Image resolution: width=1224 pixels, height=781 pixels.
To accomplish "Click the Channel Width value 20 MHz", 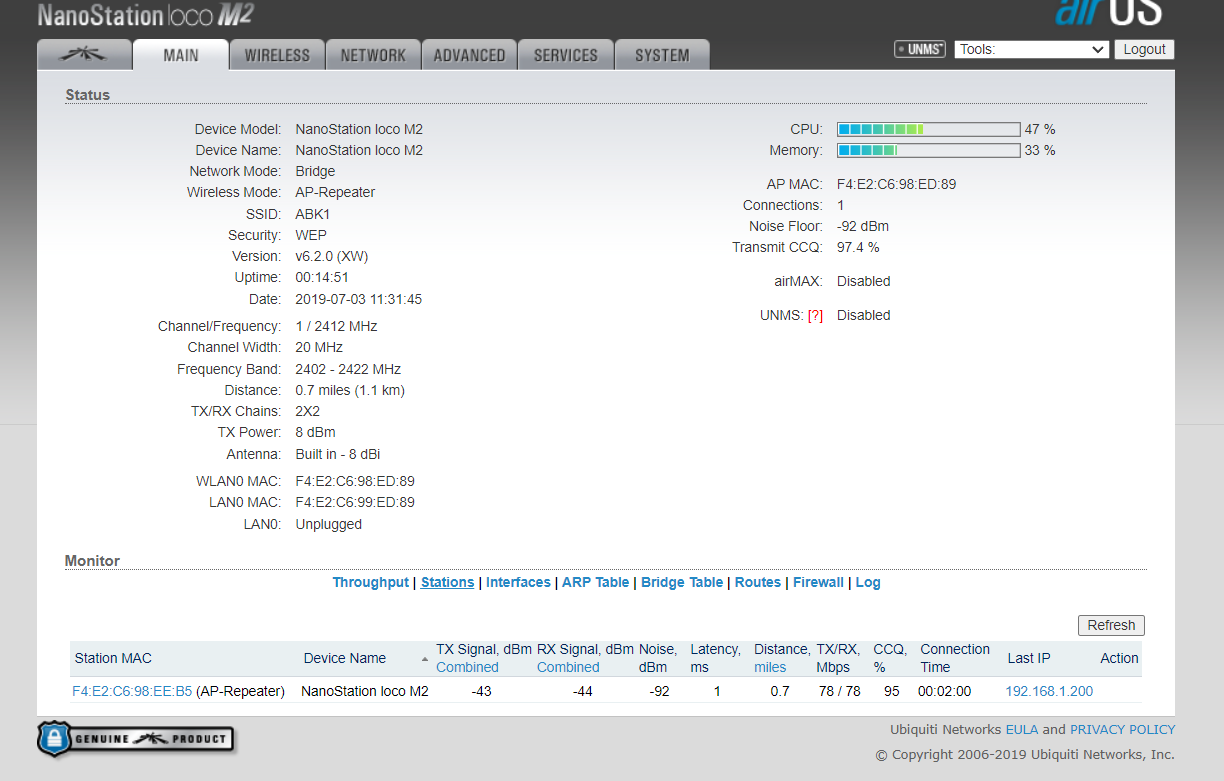I will (x=319, y=347).
